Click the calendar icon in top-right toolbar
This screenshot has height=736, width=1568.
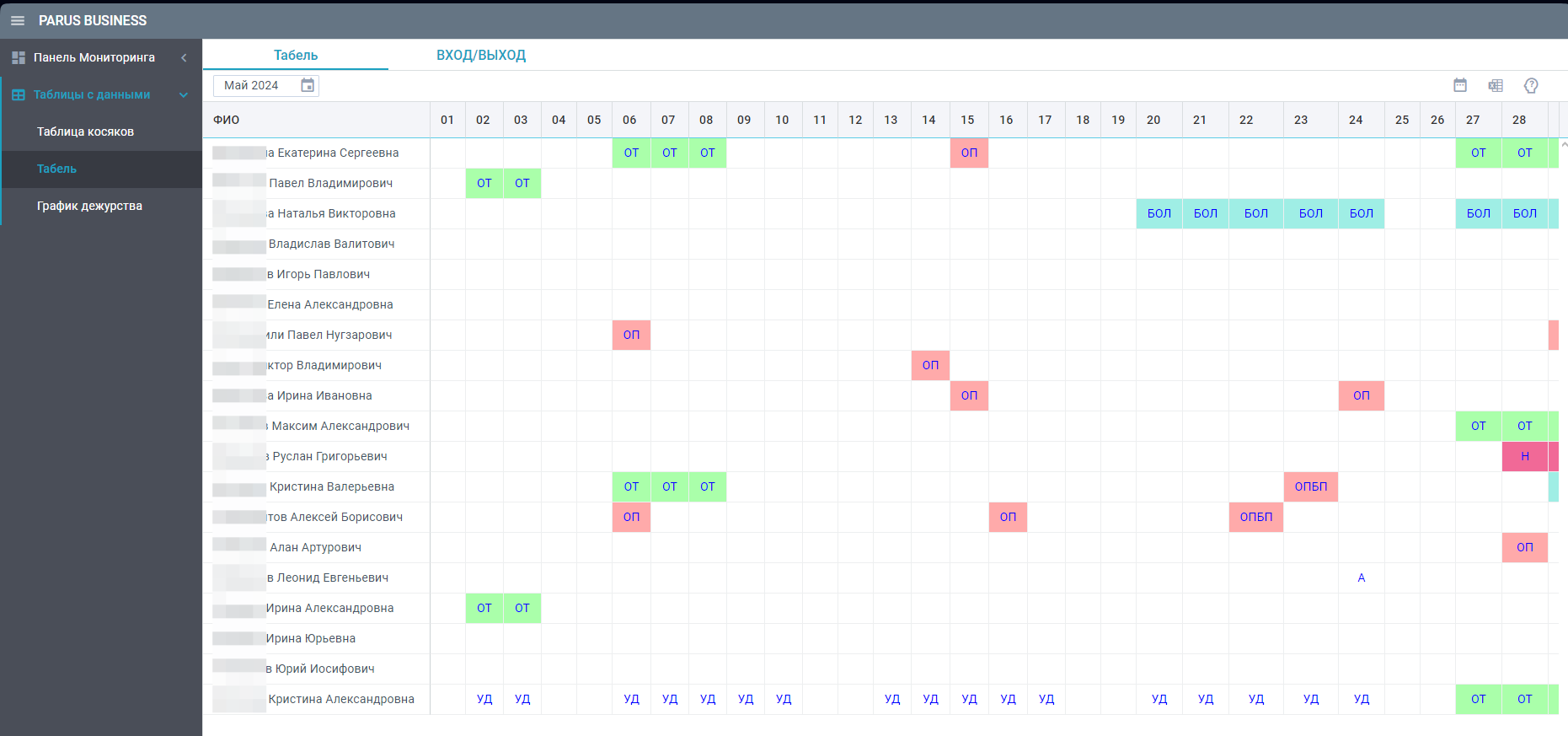[1460, 85]
